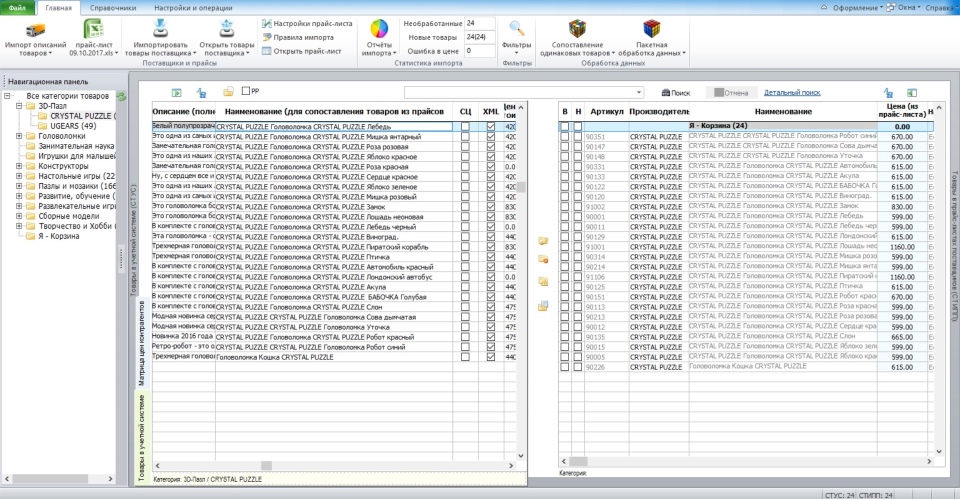Viewport: 960px width, 499px height.
Task: Click the Отмена button
Action: (x=730, y=93)
